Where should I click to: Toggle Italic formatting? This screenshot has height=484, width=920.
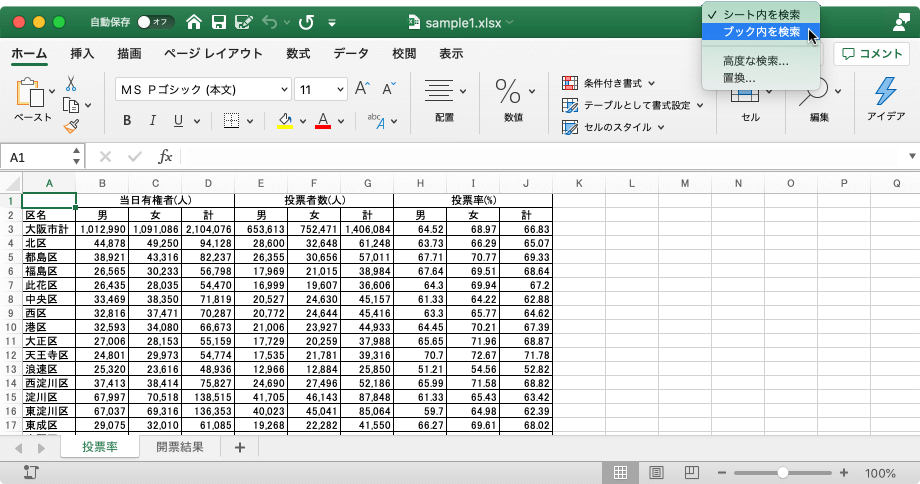pyautogui.click(x=153, y=120)
